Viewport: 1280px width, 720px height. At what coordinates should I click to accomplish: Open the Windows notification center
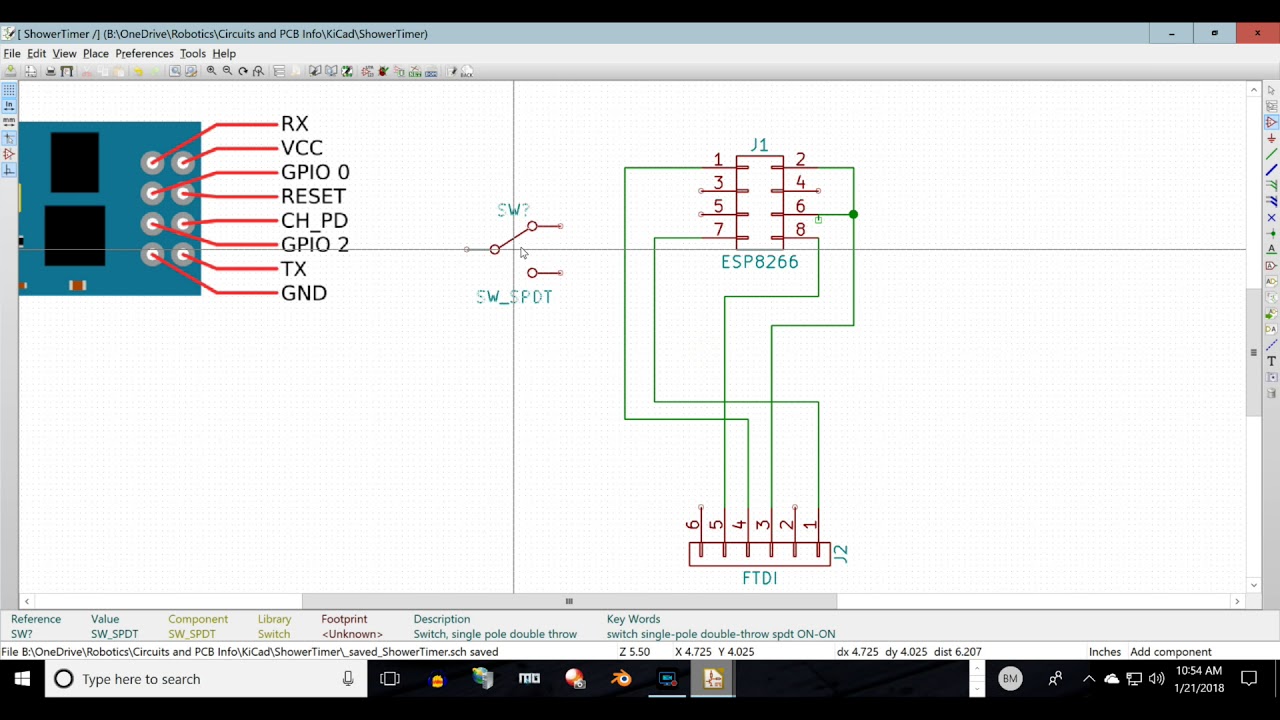[x=1249, y=679]
